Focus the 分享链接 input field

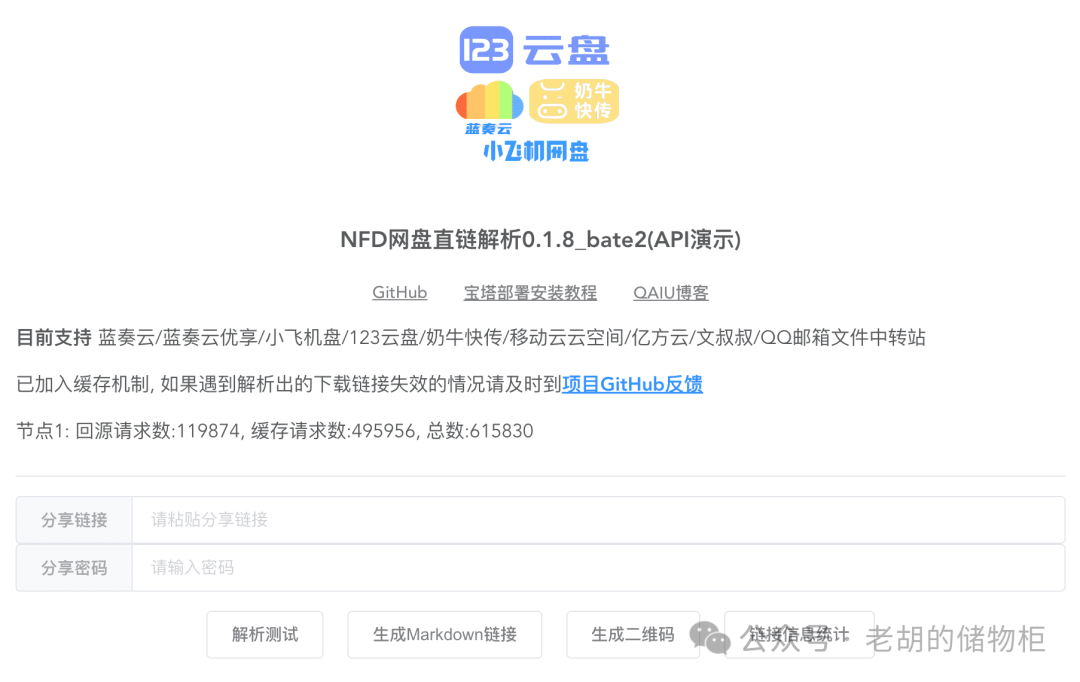coord(598,519)
